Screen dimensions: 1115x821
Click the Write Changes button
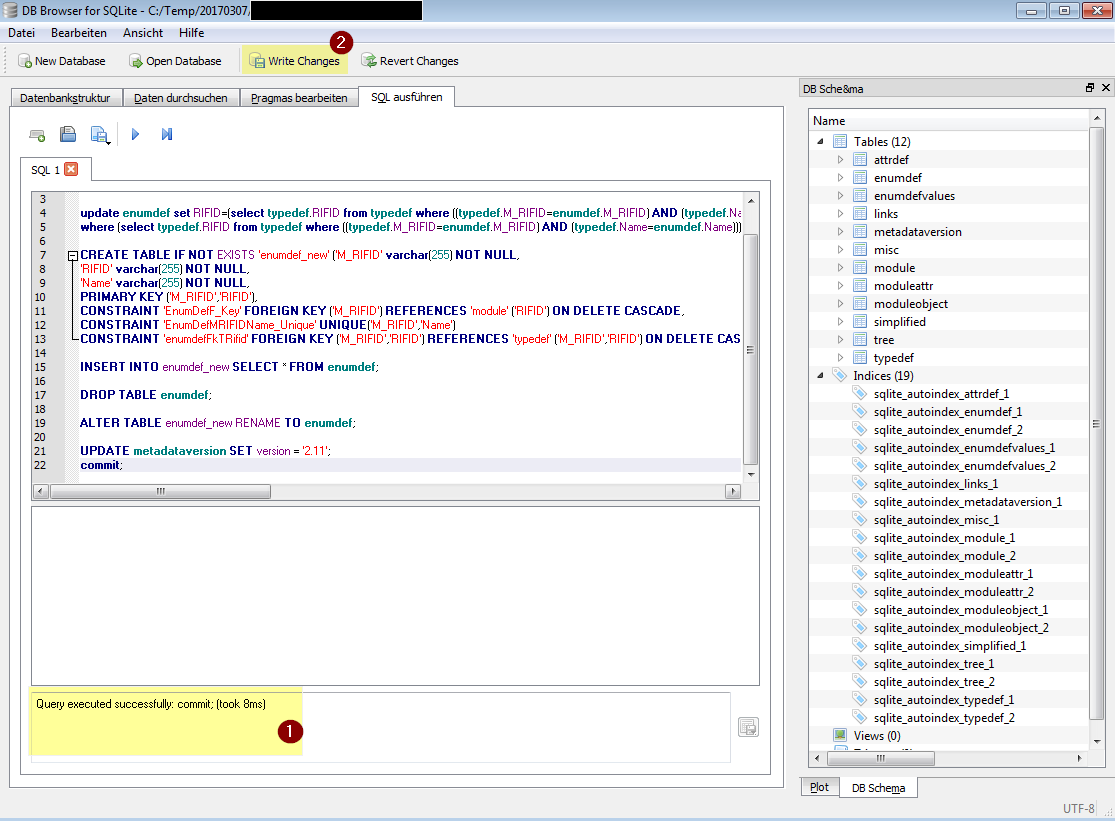coord(294,61)
